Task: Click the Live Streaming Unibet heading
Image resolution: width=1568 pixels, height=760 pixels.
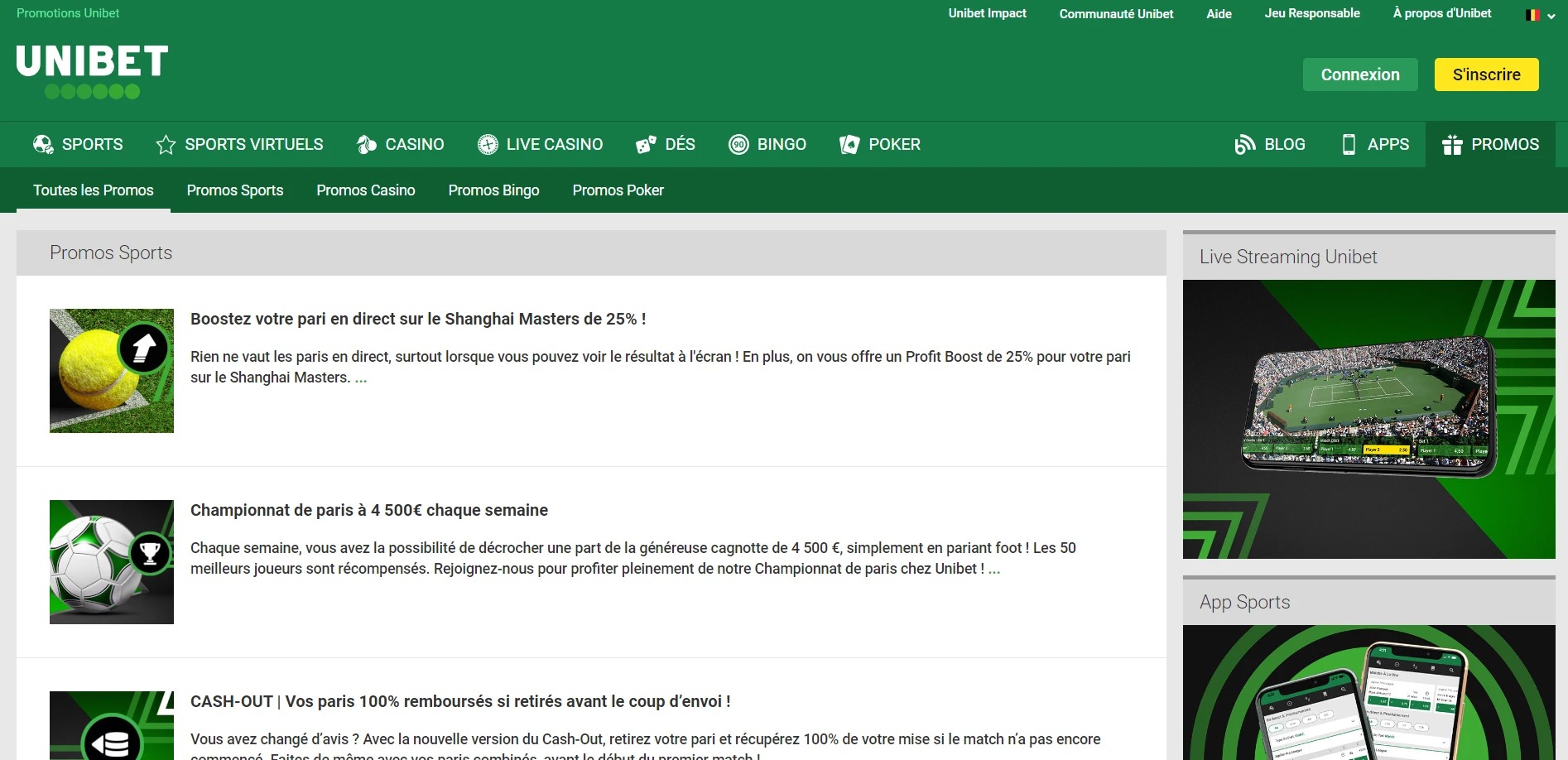Action: click(x=1288, y=257)
